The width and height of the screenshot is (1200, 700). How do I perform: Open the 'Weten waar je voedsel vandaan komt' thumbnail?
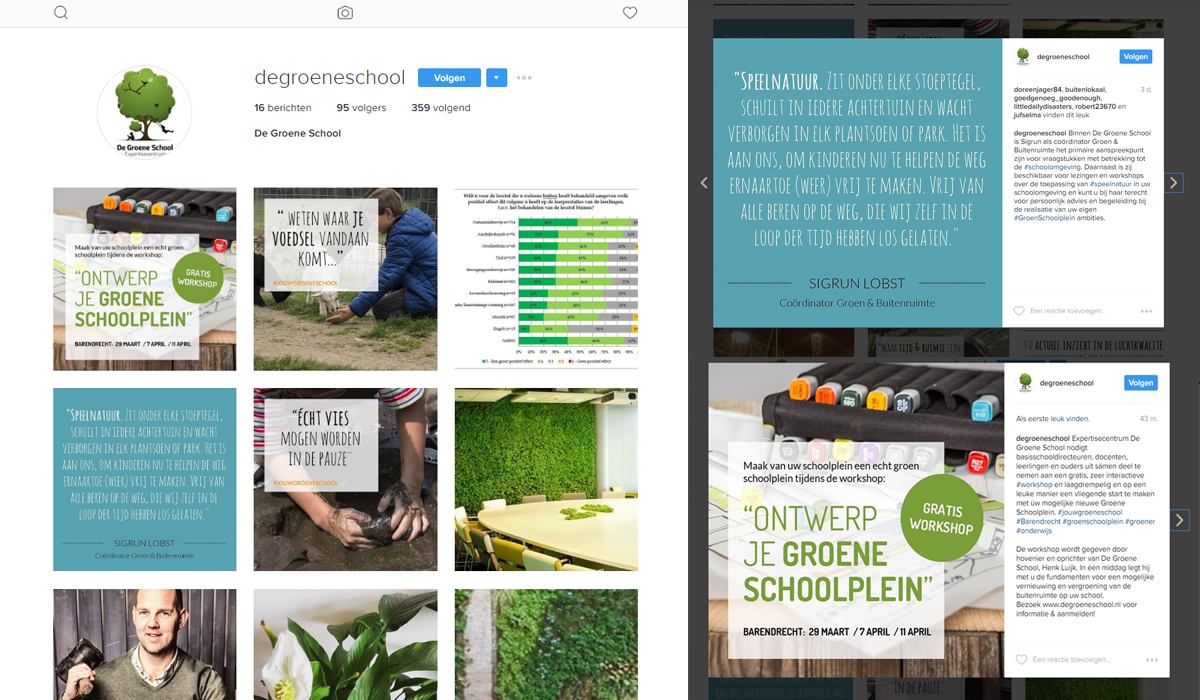coord(345,279)
